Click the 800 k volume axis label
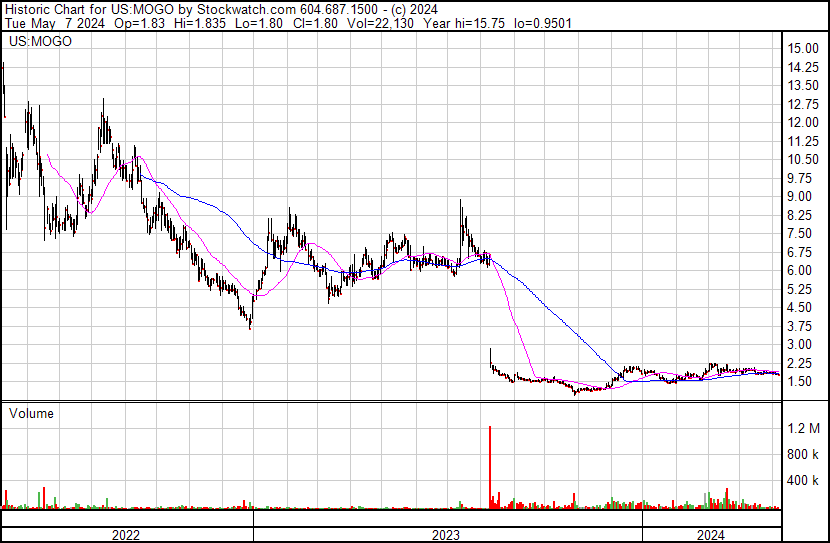The width and height of the screenshot is (830, 543). pos(802,454)
